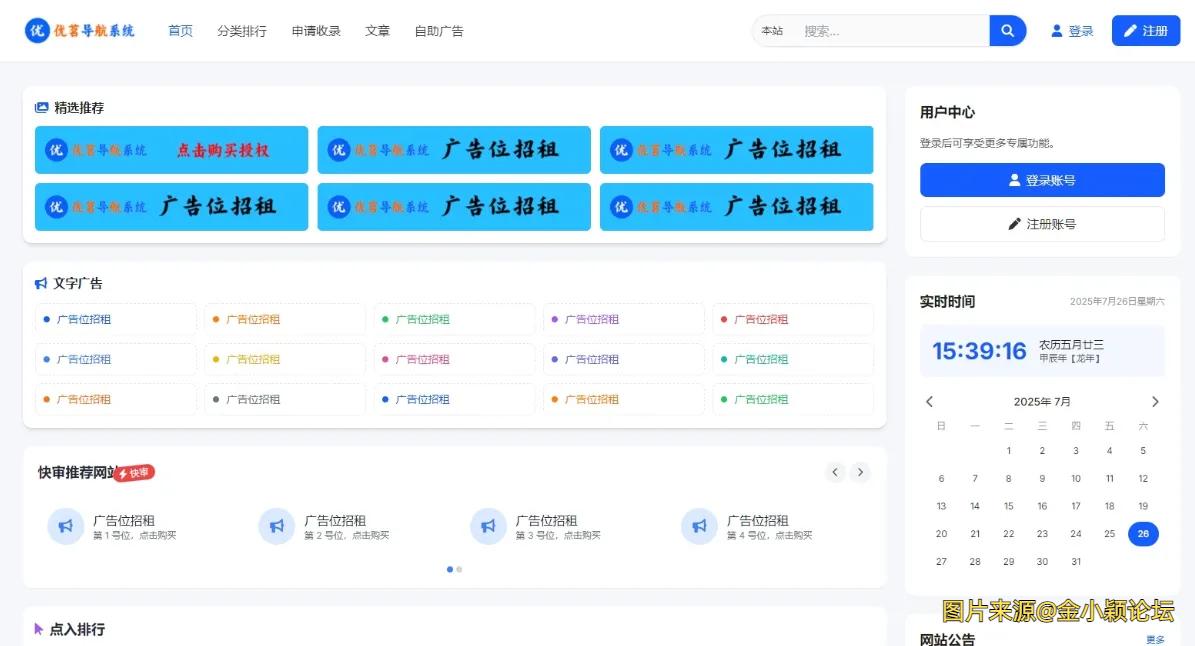
Task: Click the 点击购买授权 banner
Action: pyautogui.click(x=171, y=149)
